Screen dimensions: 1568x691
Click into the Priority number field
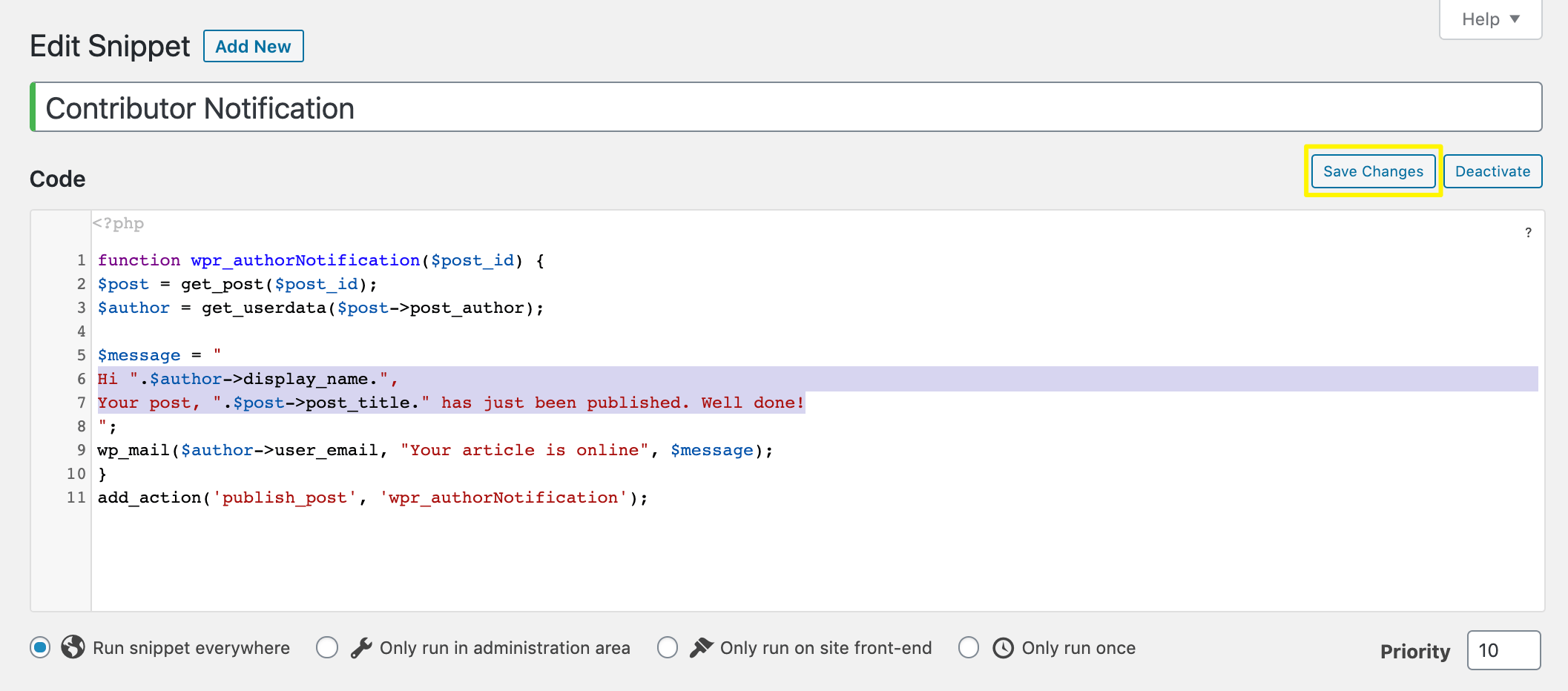1503,650
